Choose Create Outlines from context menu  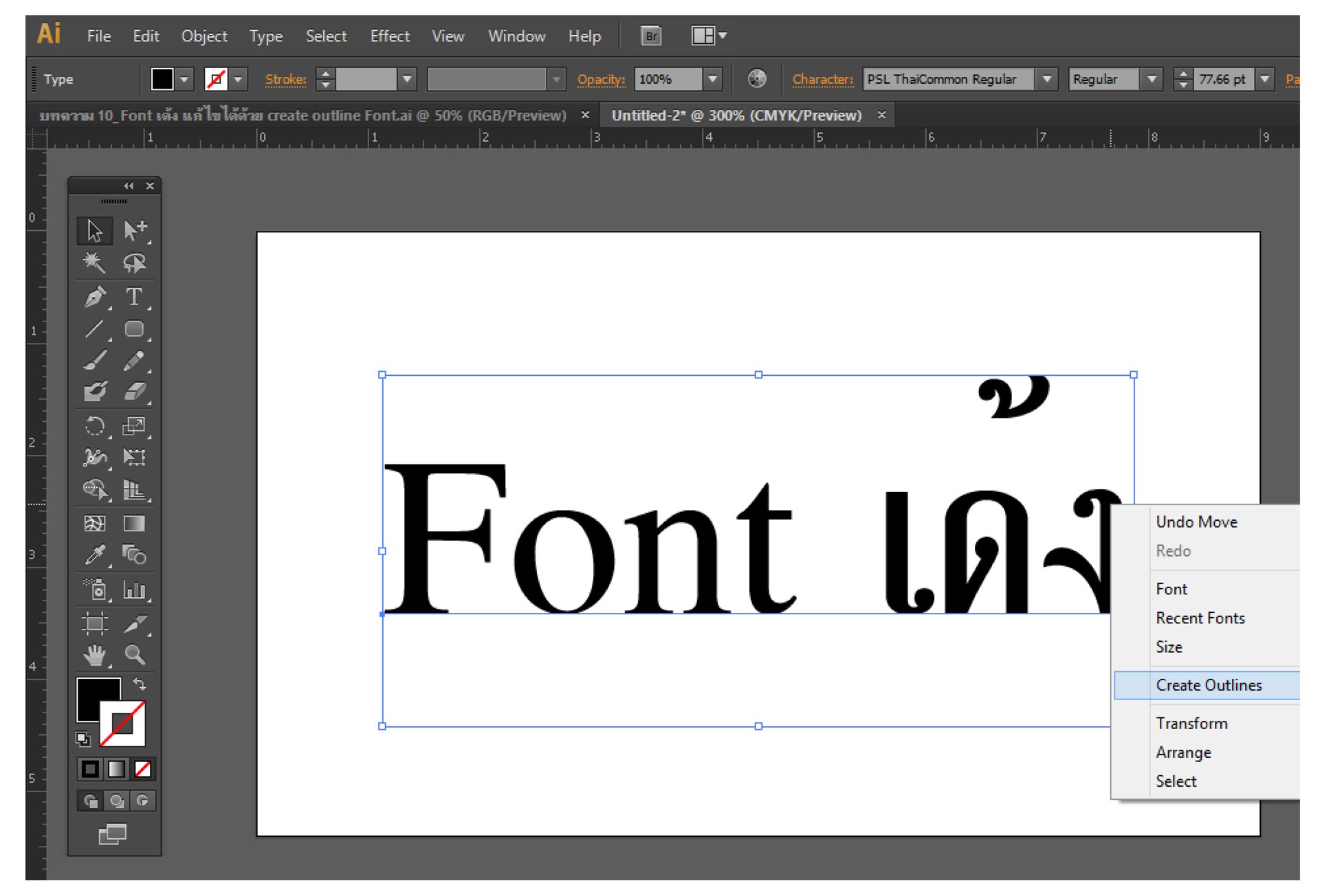(1209, 685)
